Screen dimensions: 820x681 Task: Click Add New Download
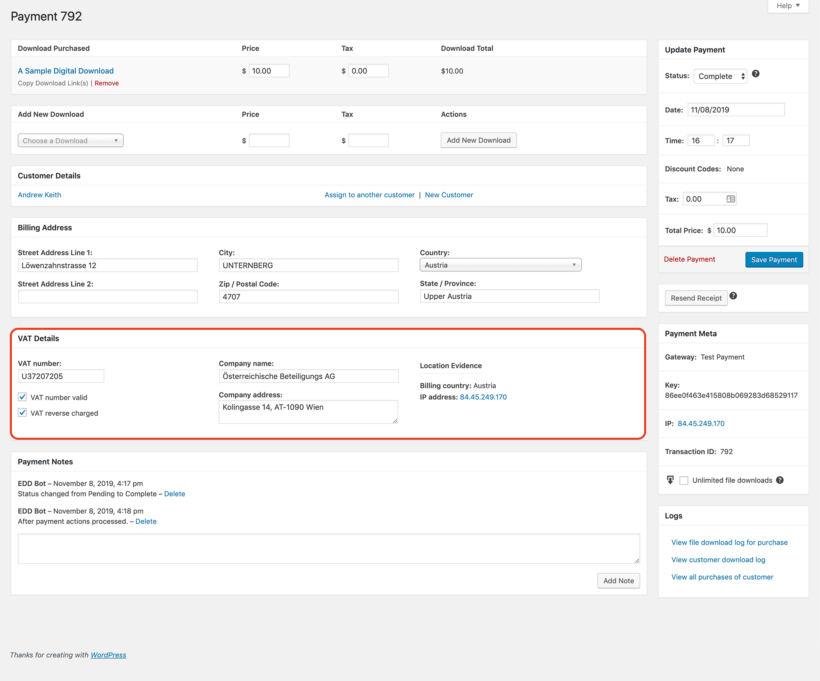[477, 140]
